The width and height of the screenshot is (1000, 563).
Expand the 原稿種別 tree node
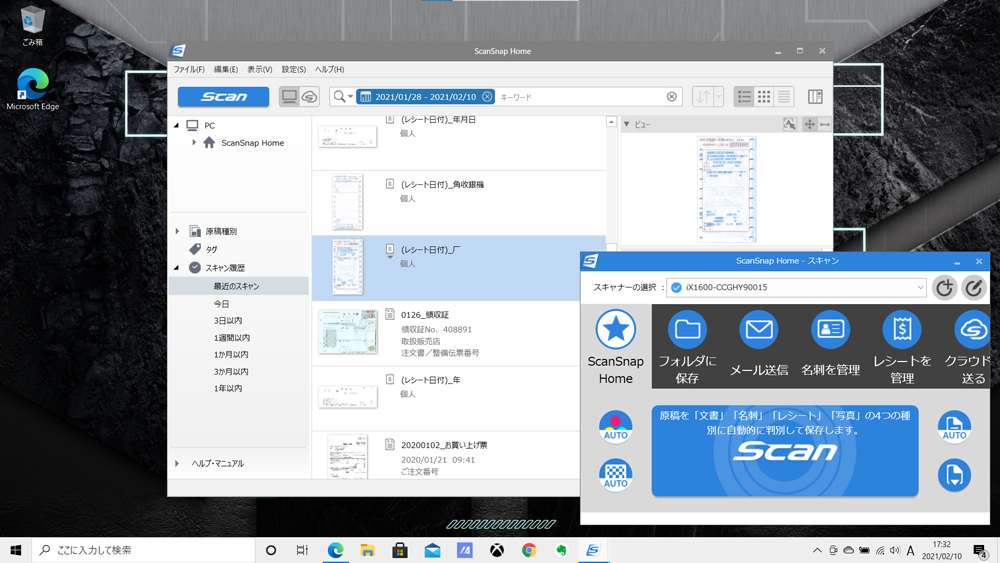[x=178, y=231]
